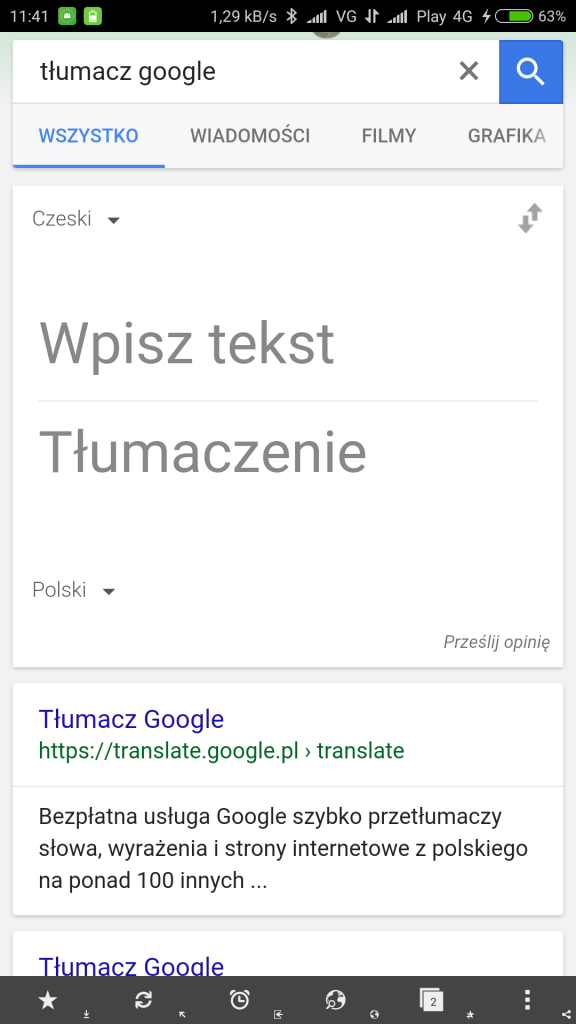Tap the browser logo icon in the toolbar
Image resolution: width=576 pixels, height=1024 pixels.
pyautogui.click(x=335, y=999)
